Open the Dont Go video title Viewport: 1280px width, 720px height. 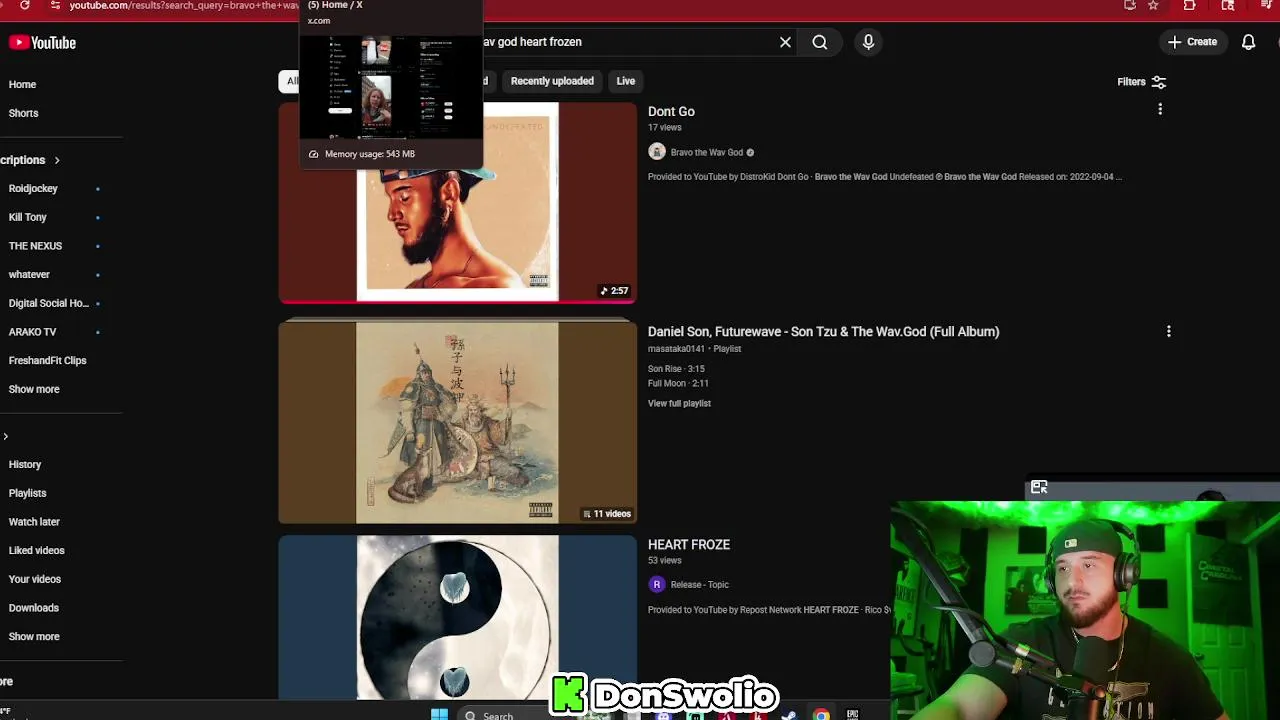click(671, 111)
